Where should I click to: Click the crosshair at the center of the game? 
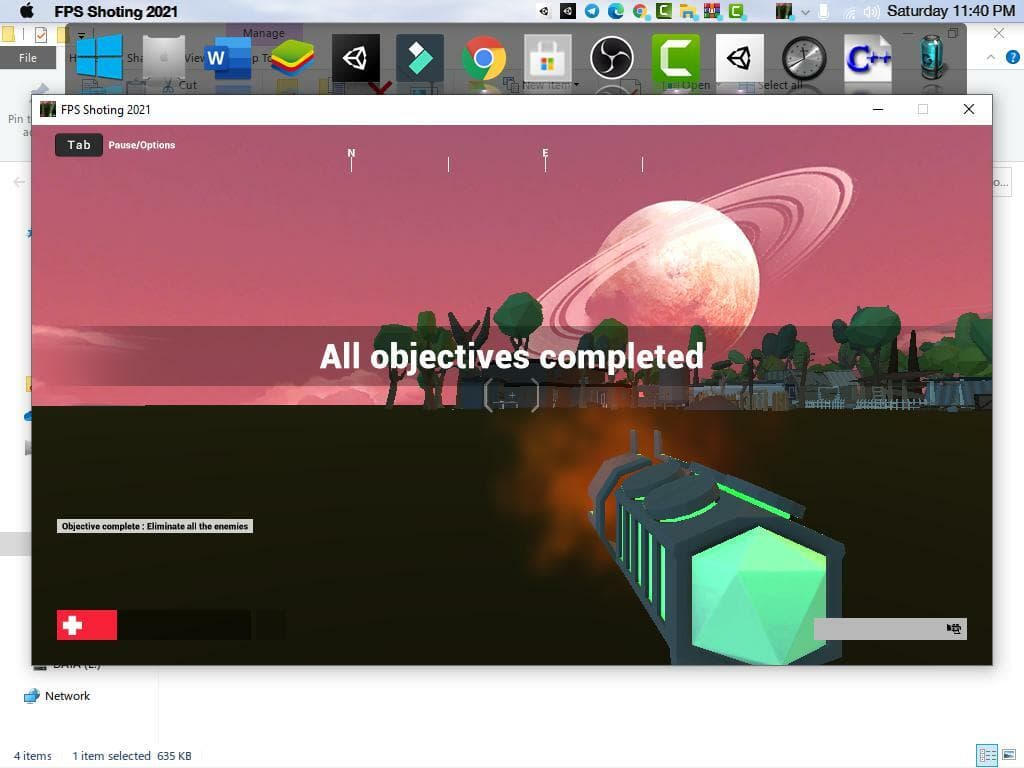(x=511, y=395)
